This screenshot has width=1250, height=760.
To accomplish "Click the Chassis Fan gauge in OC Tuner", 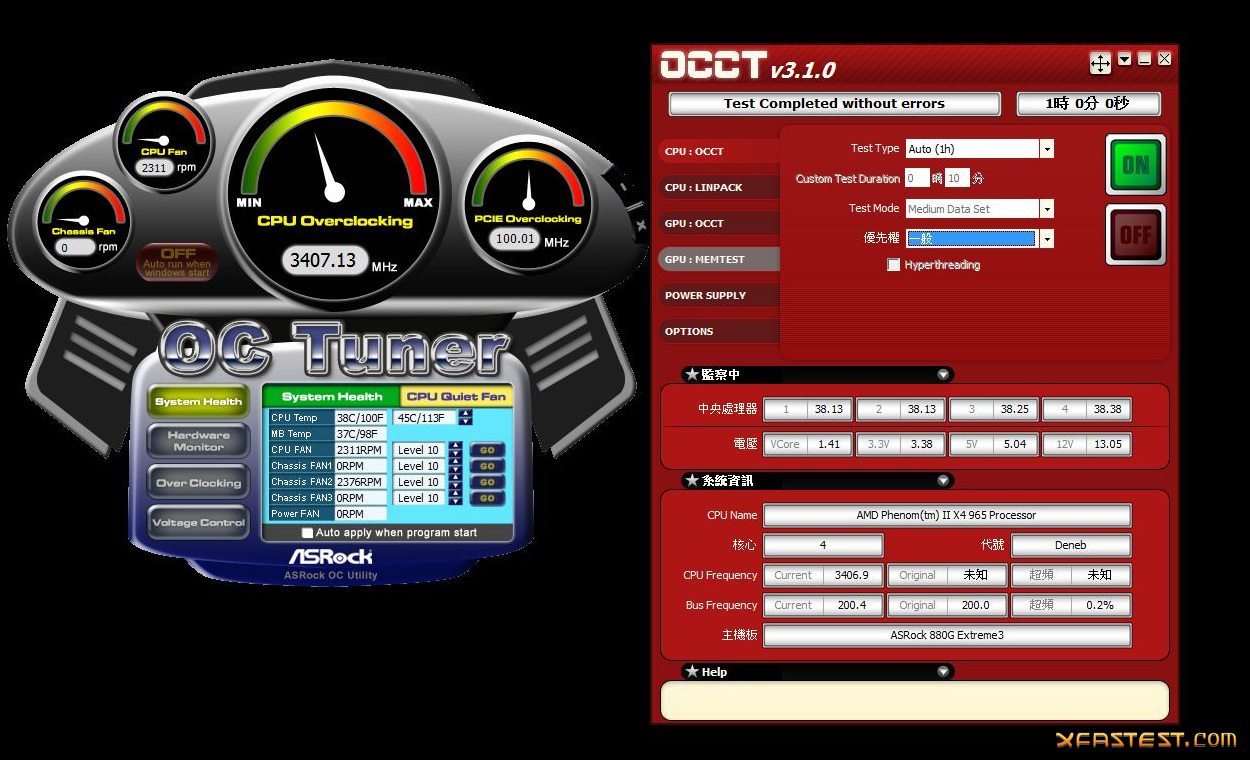I will click(x=84, y=220).
